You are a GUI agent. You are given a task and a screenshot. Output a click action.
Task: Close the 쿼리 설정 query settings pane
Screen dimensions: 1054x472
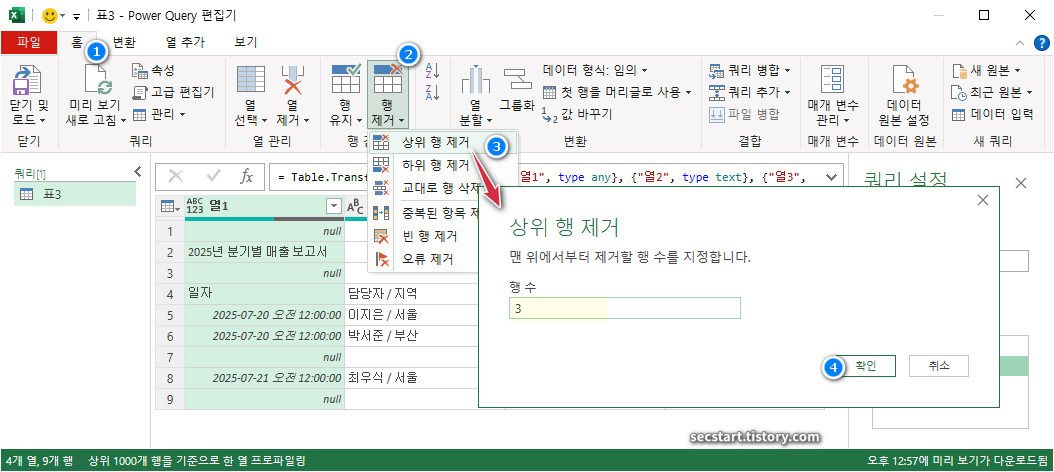[1021, 183]
